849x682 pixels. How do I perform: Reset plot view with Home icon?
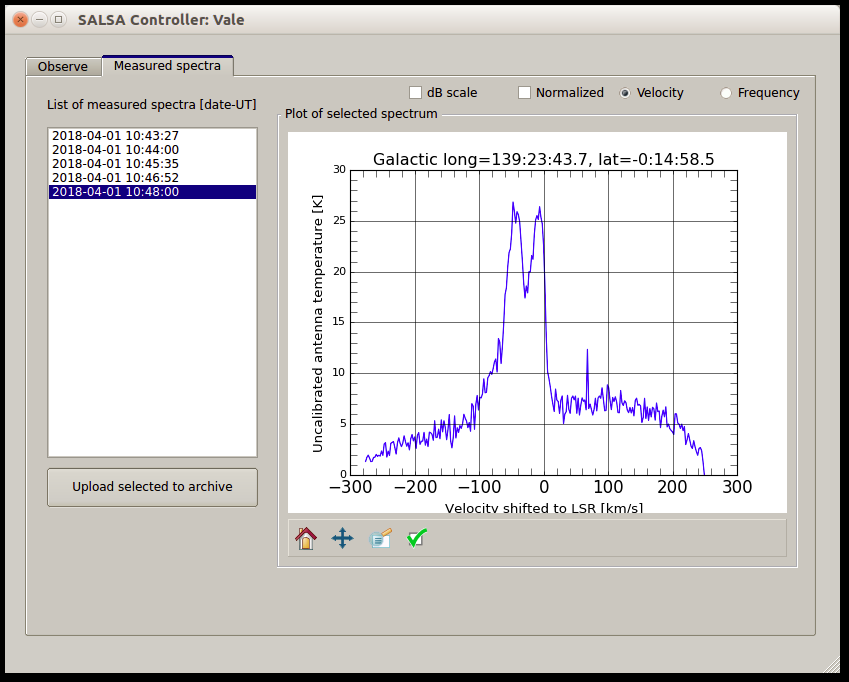pos(306,539)
